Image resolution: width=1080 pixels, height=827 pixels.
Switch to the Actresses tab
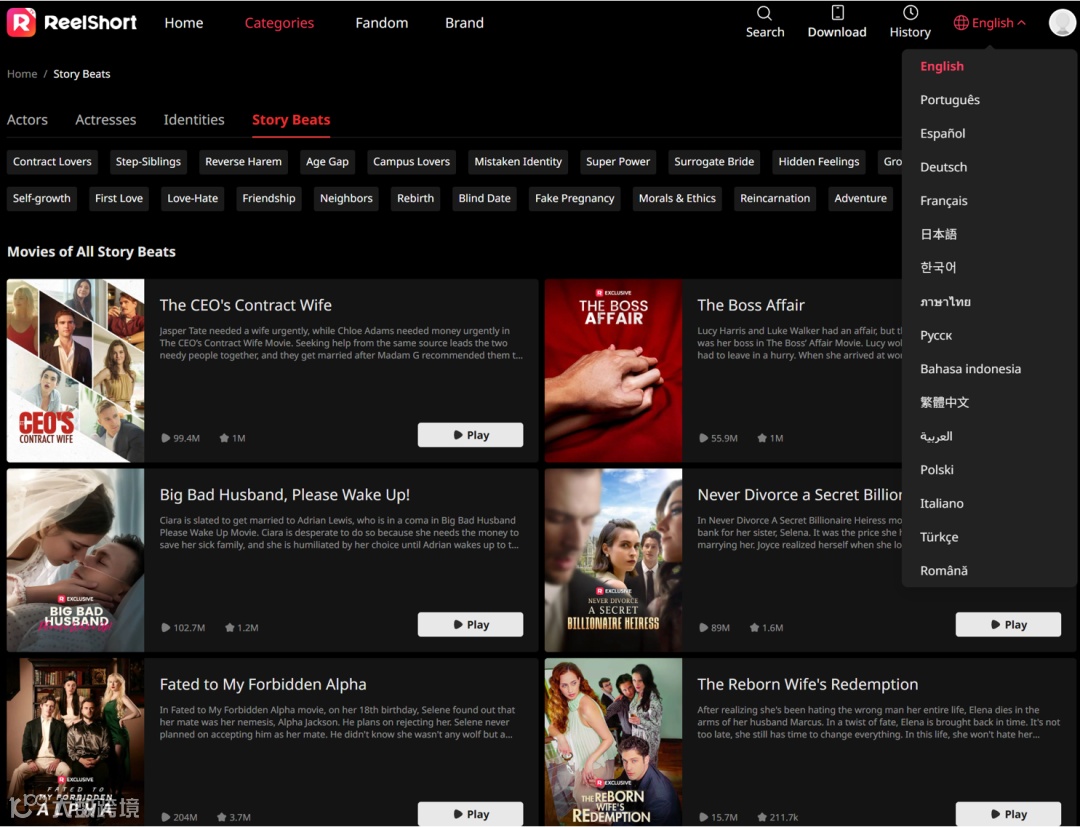[x=105, y=120]
